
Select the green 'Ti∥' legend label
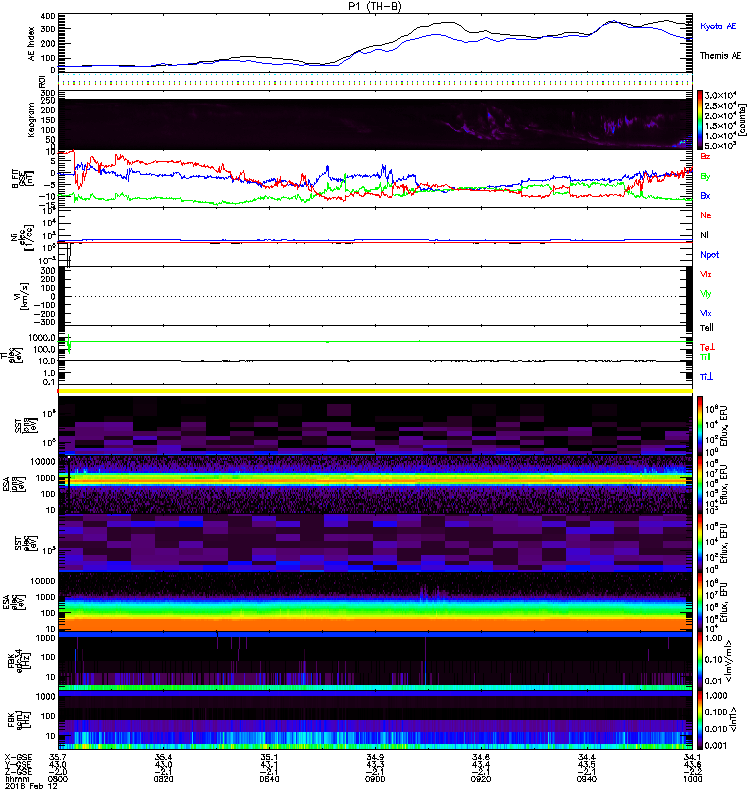(x=705, y=357)
